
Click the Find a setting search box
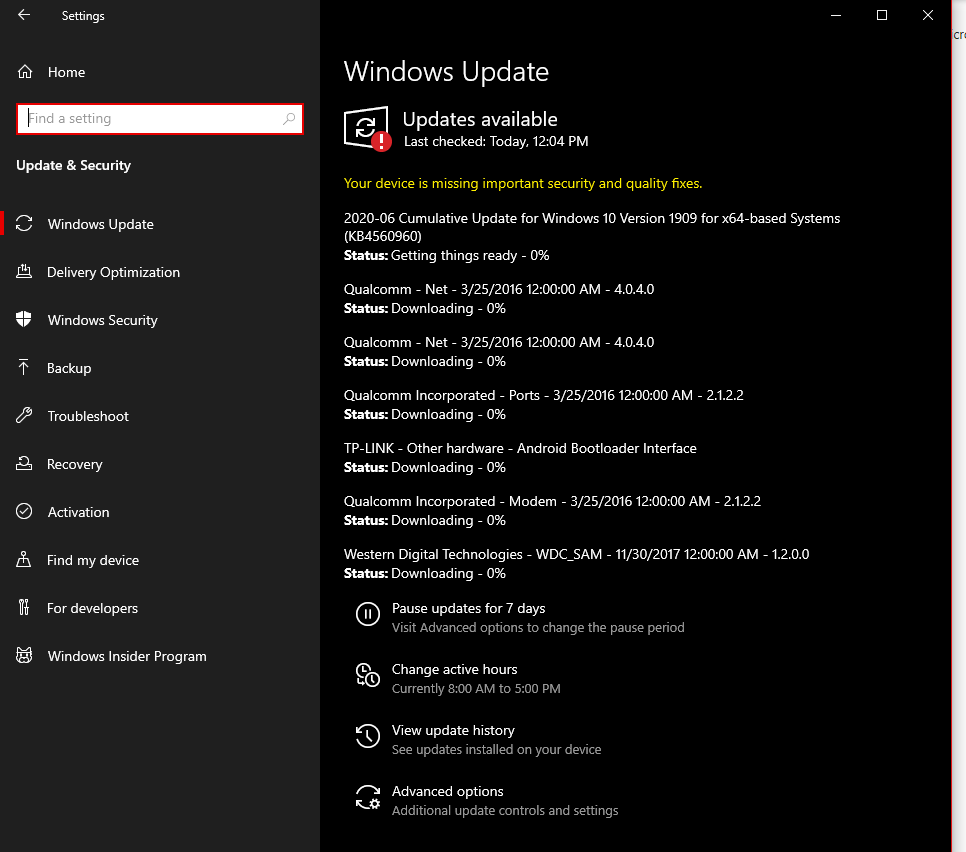point(160,118)
